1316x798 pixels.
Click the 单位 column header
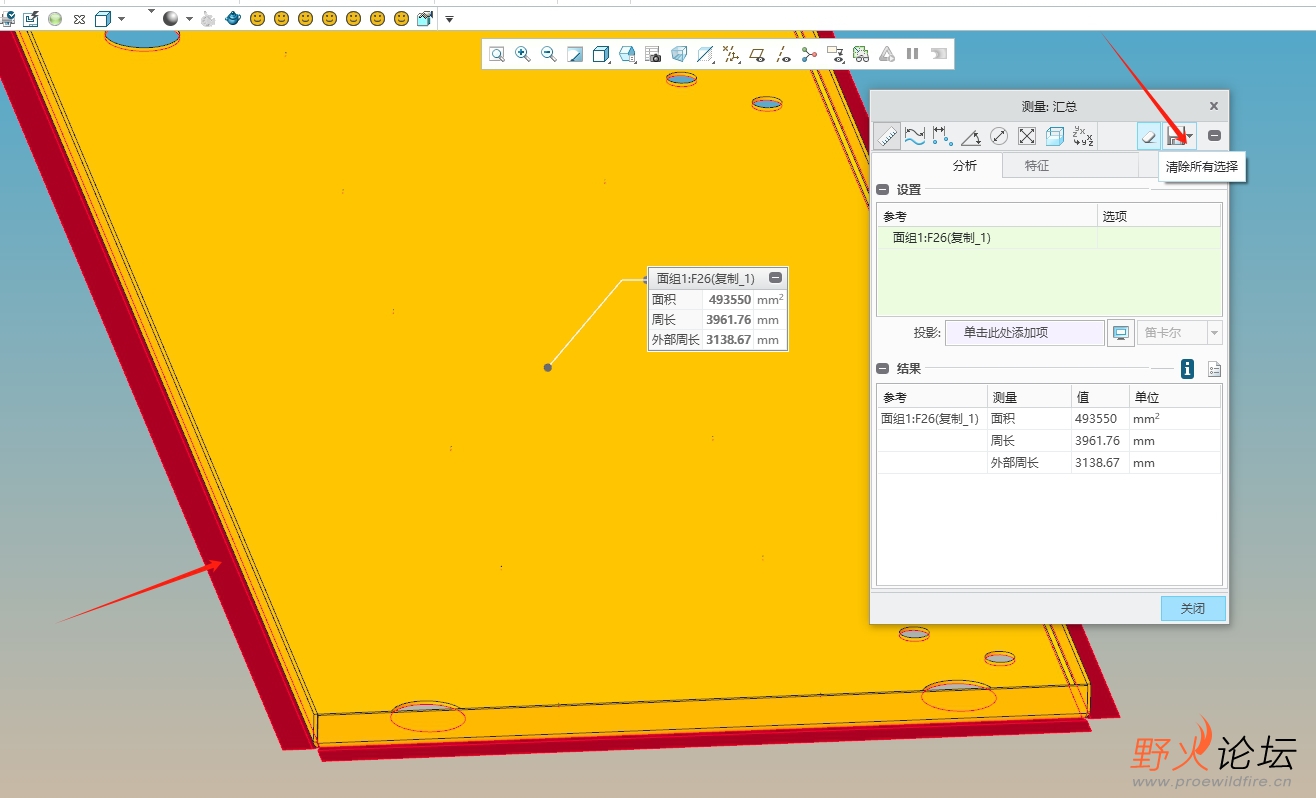(1174, 396)
